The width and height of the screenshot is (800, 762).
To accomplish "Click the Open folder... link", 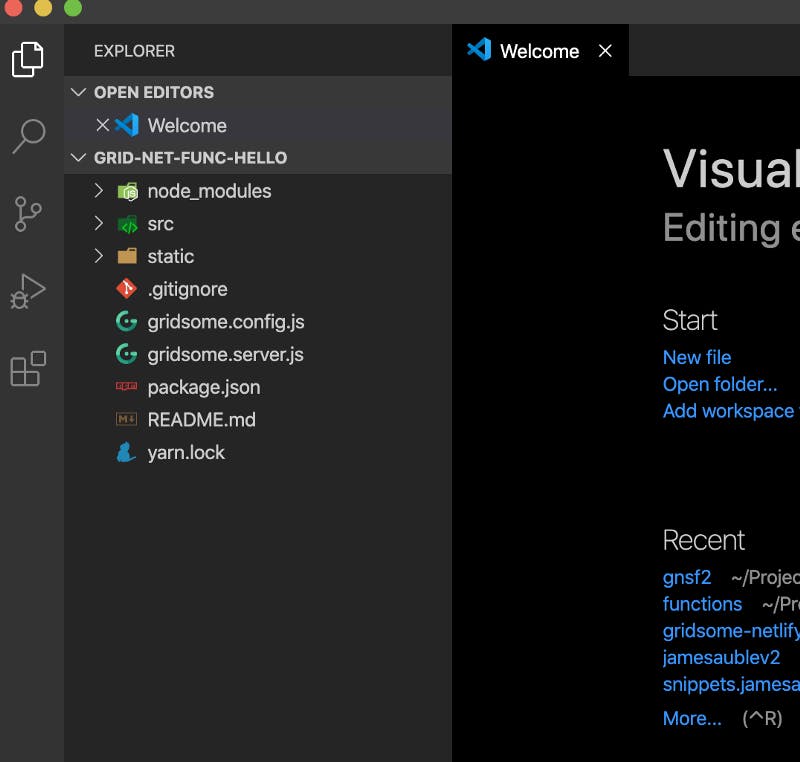I will [719, 384].
